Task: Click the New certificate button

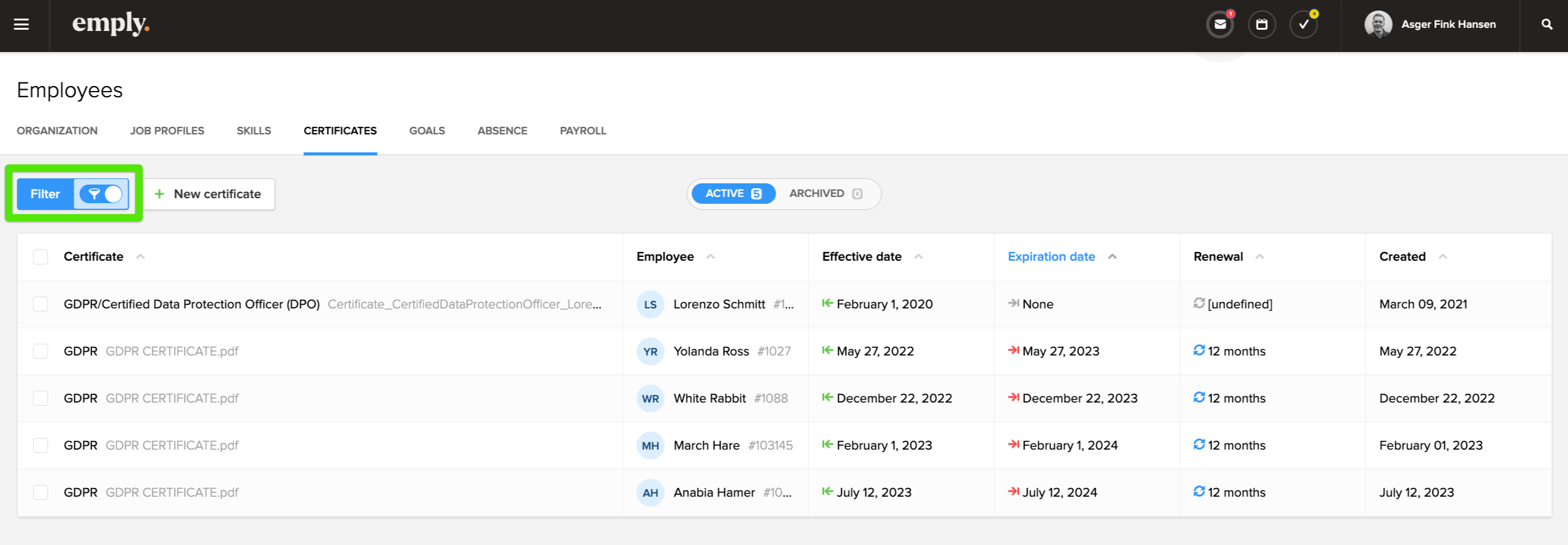Action: [x=209, y=194]
